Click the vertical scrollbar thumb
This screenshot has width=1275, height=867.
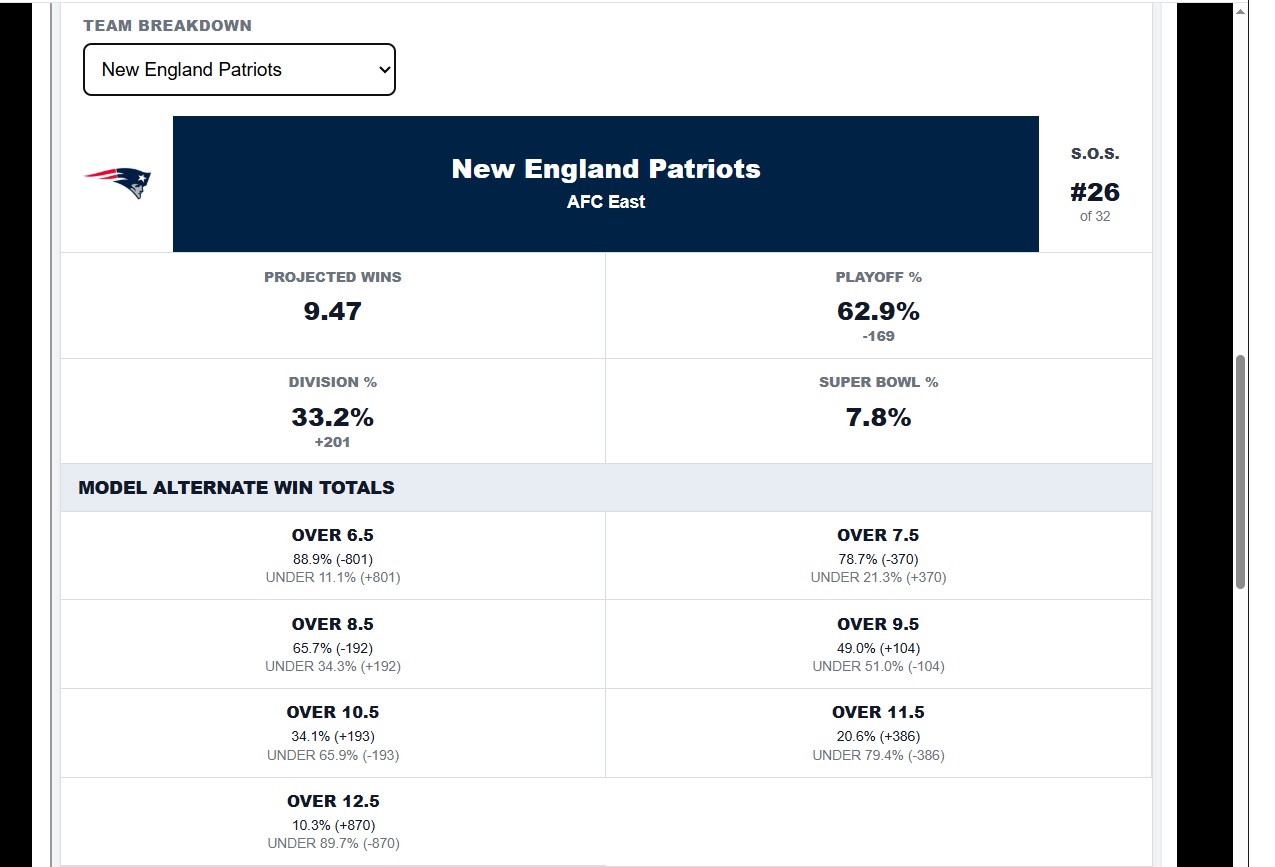click(1241, 472)
